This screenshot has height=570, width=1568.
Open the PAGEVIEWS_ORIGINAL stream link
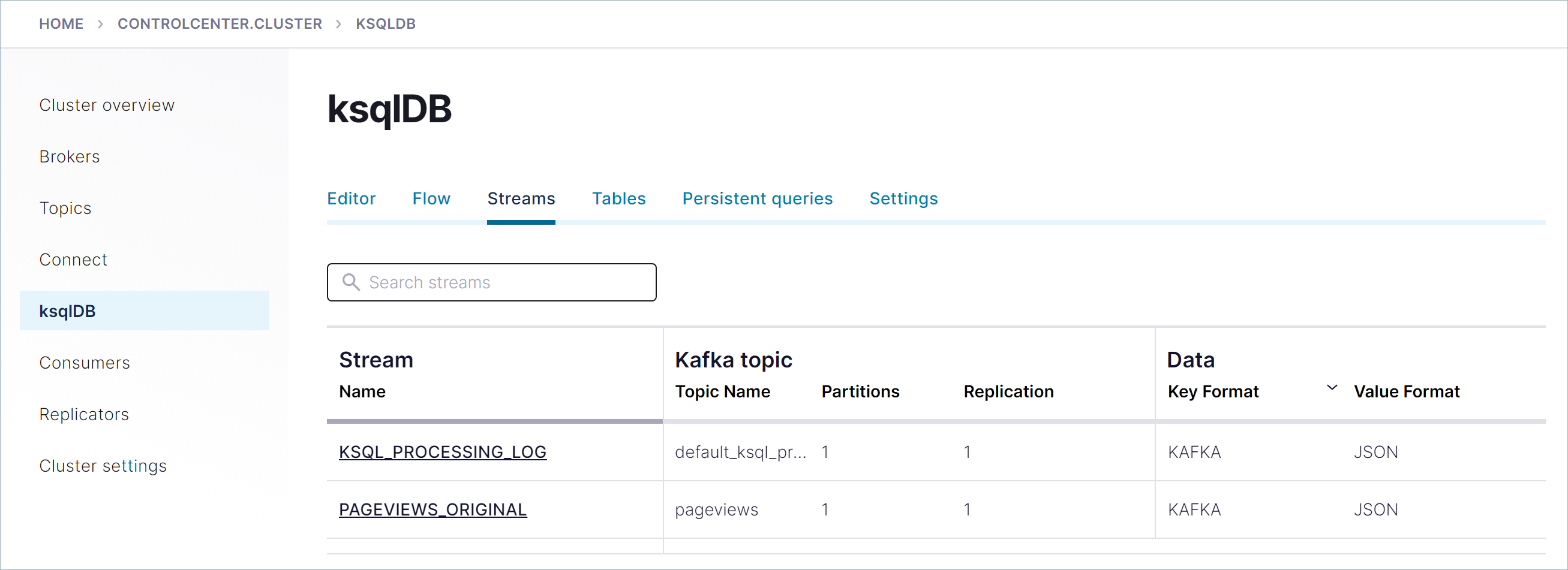(432, 509)
